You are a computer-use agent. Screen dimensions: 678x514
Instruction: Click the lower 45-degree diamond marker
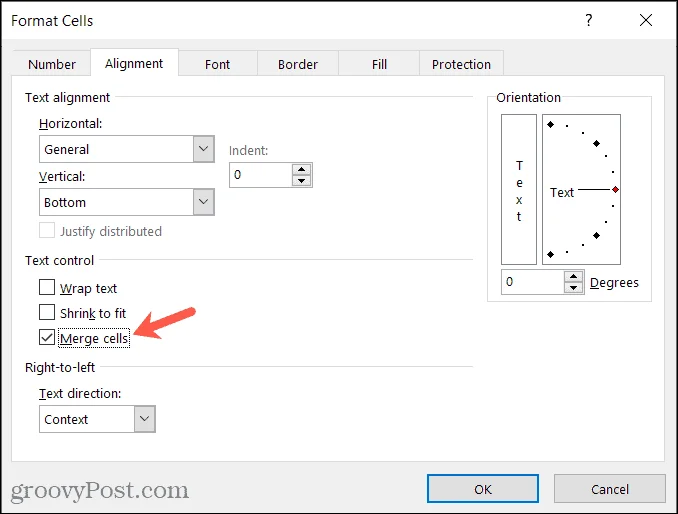(x=596, y=236)
